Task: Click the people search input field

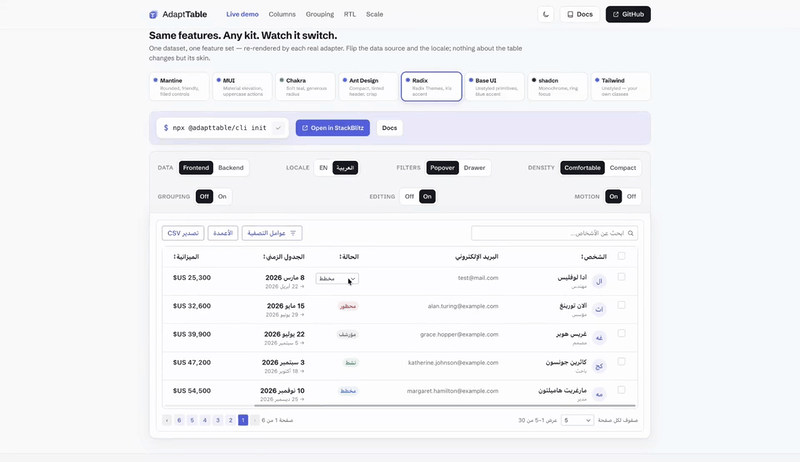Action: click(x=555, y=233)
